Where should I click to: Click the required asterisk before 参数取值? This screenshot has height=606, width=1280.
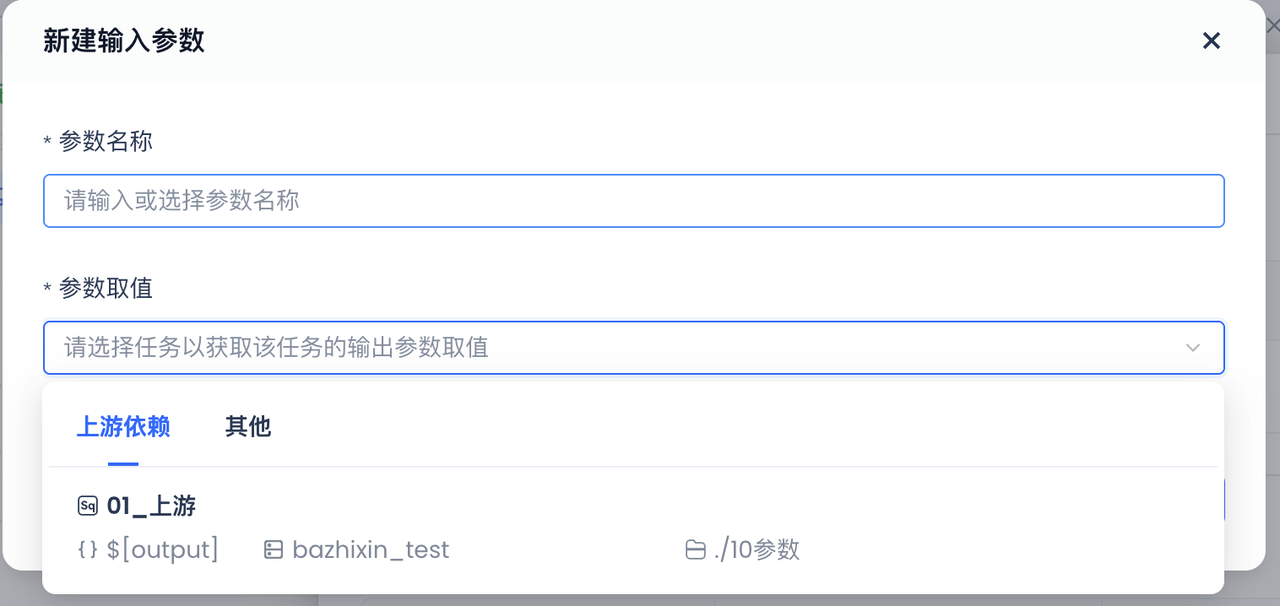(47, 290)
